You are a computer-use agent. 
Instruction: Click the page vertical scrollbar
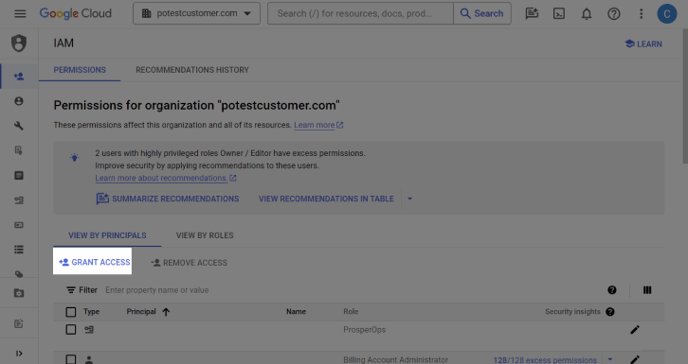tap(684, 96)
